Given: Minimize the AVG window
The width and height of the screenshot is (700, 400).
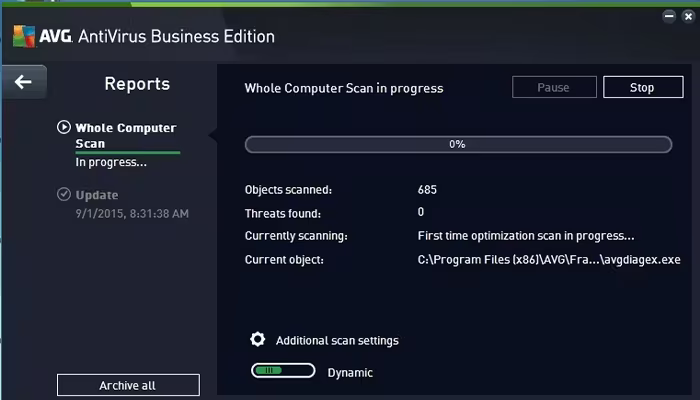Looking at the screenshot, I should (669, 17).
